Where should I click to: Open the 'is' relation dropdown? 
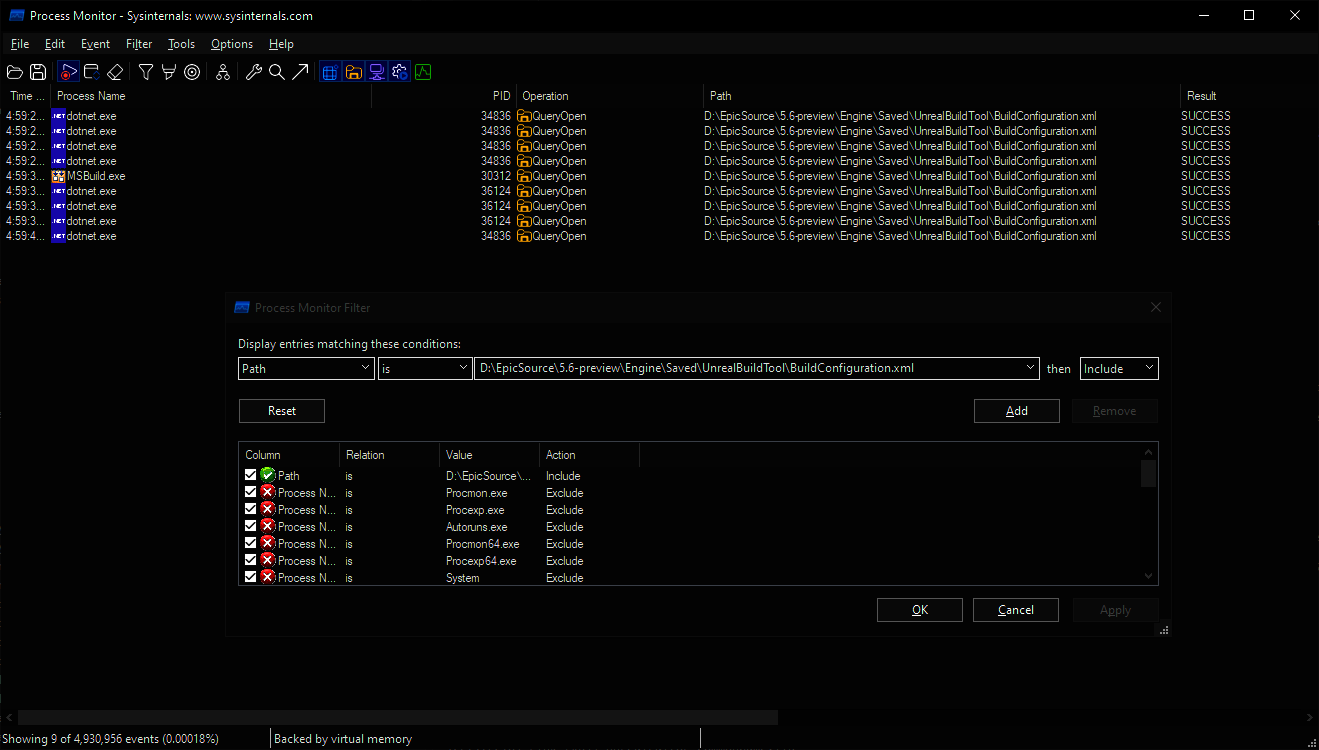tap(424, 369)
